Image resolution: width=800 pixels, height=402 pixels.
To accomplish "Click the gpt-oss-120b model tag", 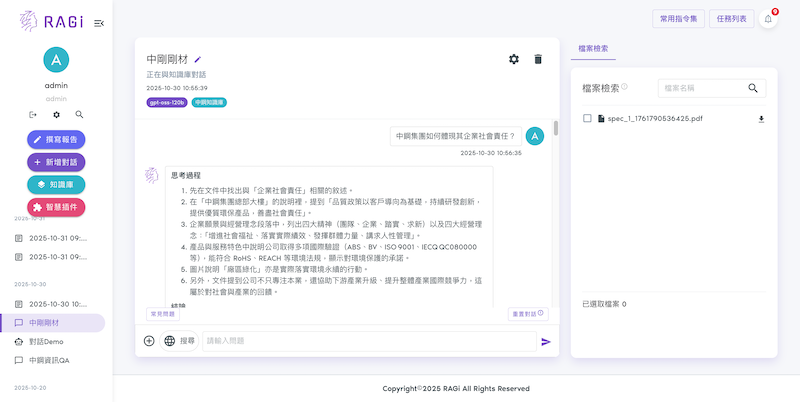I will (x=167, y=103).
